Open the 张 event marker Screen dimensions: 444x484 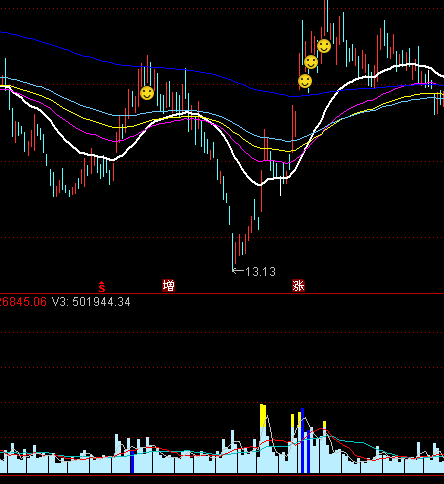tap(298, 286)
